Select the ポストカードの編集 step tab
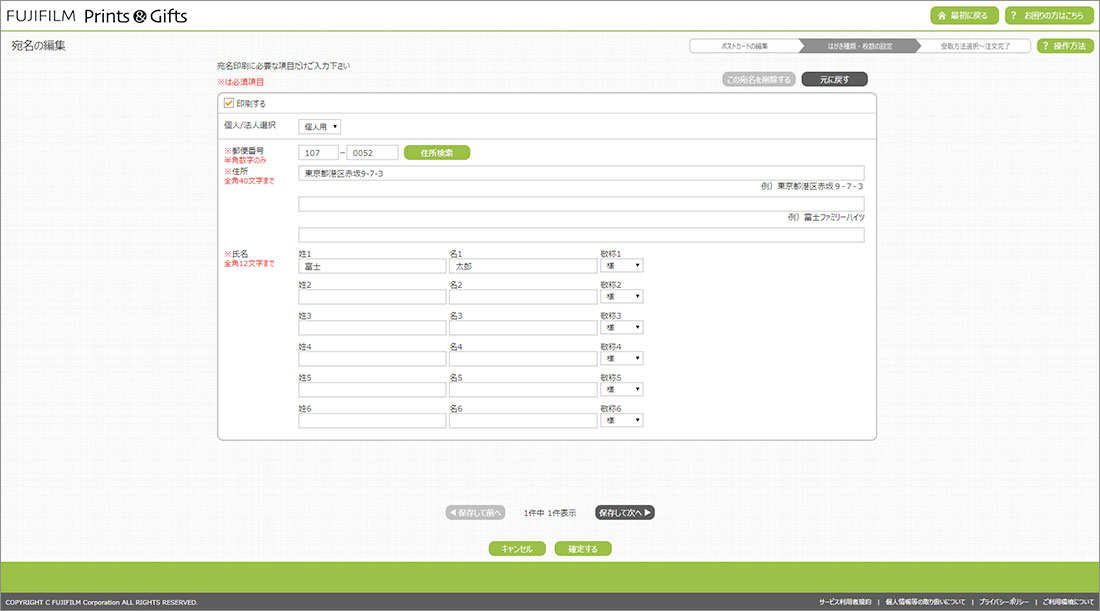1100x611 pixels. (744, 46)
